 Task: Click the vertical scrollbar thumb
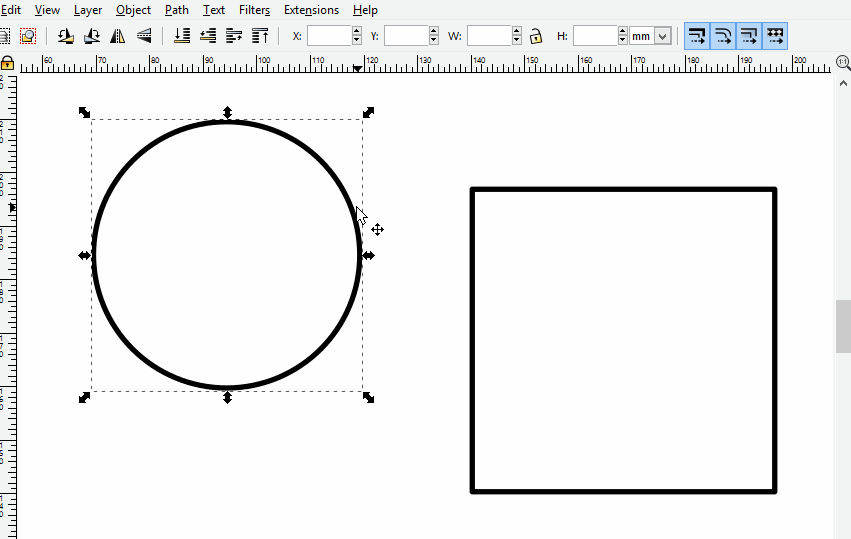[843, 326]
